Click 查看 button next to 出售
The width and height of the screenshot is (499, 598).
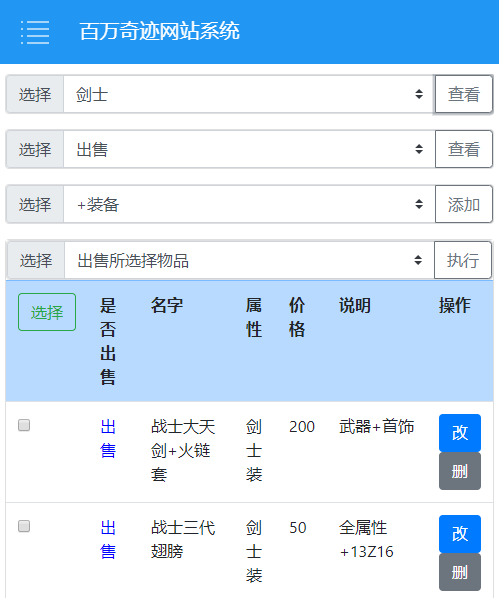point(464,149)
